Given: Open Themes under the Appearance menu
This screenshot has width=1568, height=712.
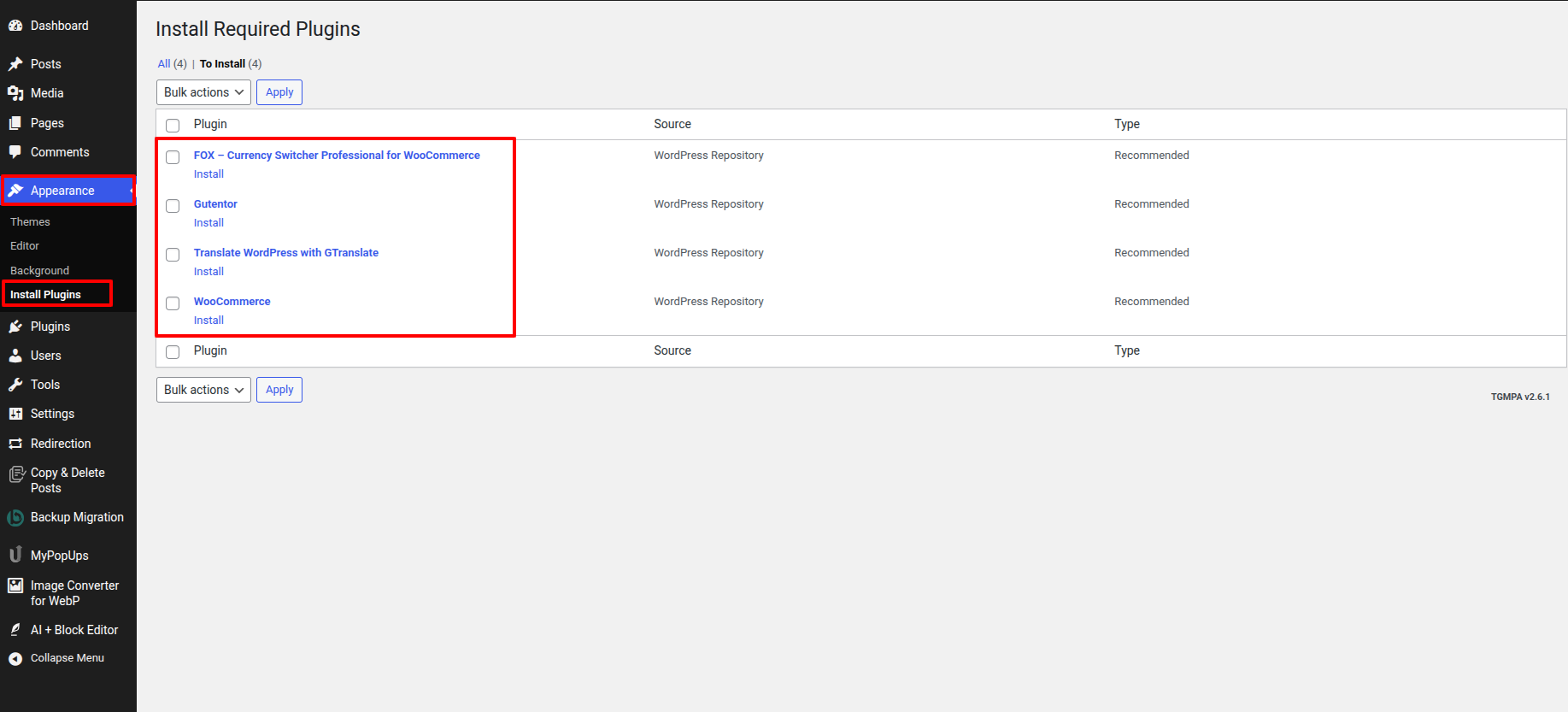Looking at the screenshot, I should pos(30,221).
